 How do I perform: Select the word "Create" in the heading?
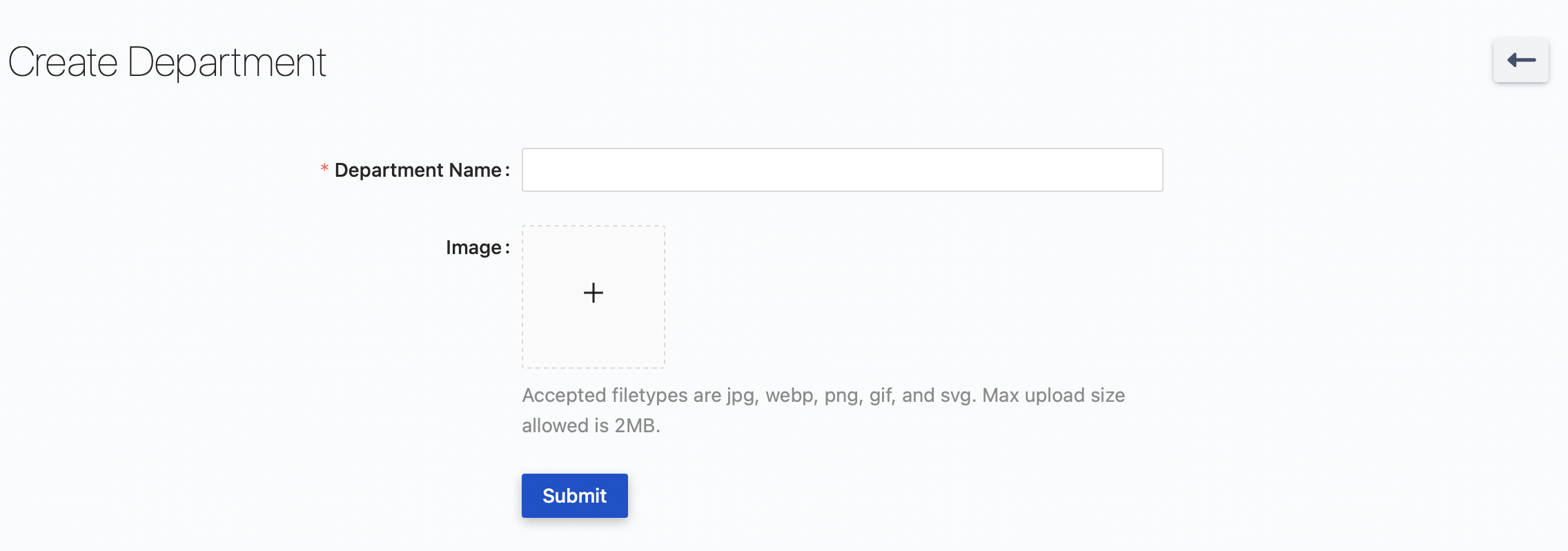(x=63, y=62)
